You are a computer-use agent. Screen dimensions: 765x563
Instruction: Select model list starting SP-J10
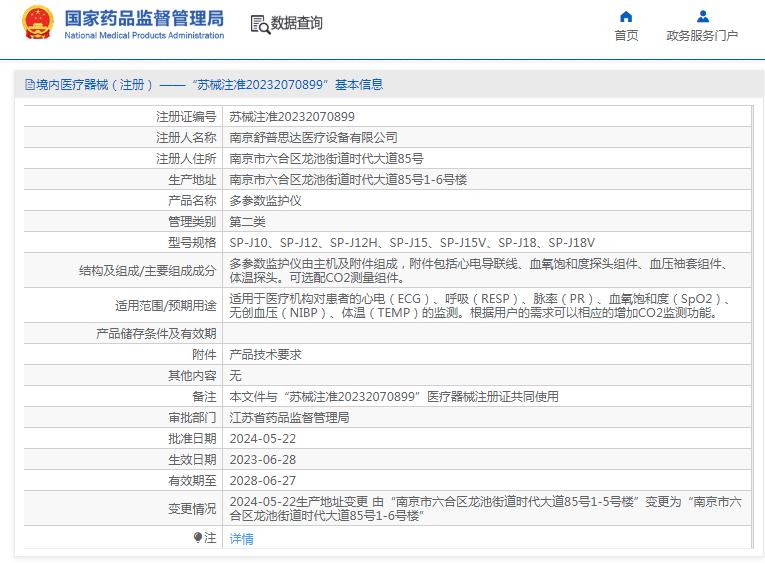(x=412, y=242)
